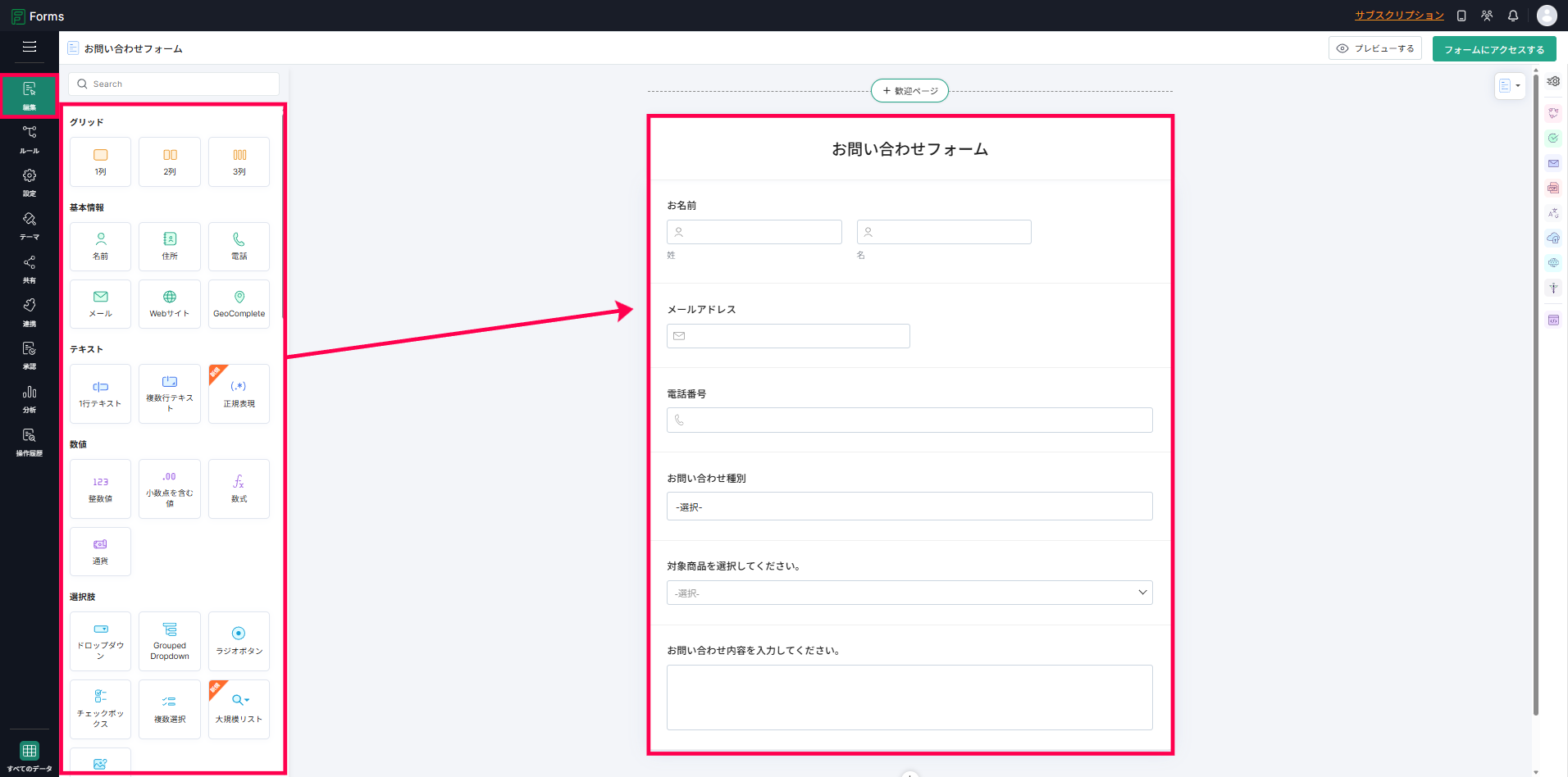Select the 名前 field element
The height and width of the screenshot is (777, 1568).
[x=100, y=247]
